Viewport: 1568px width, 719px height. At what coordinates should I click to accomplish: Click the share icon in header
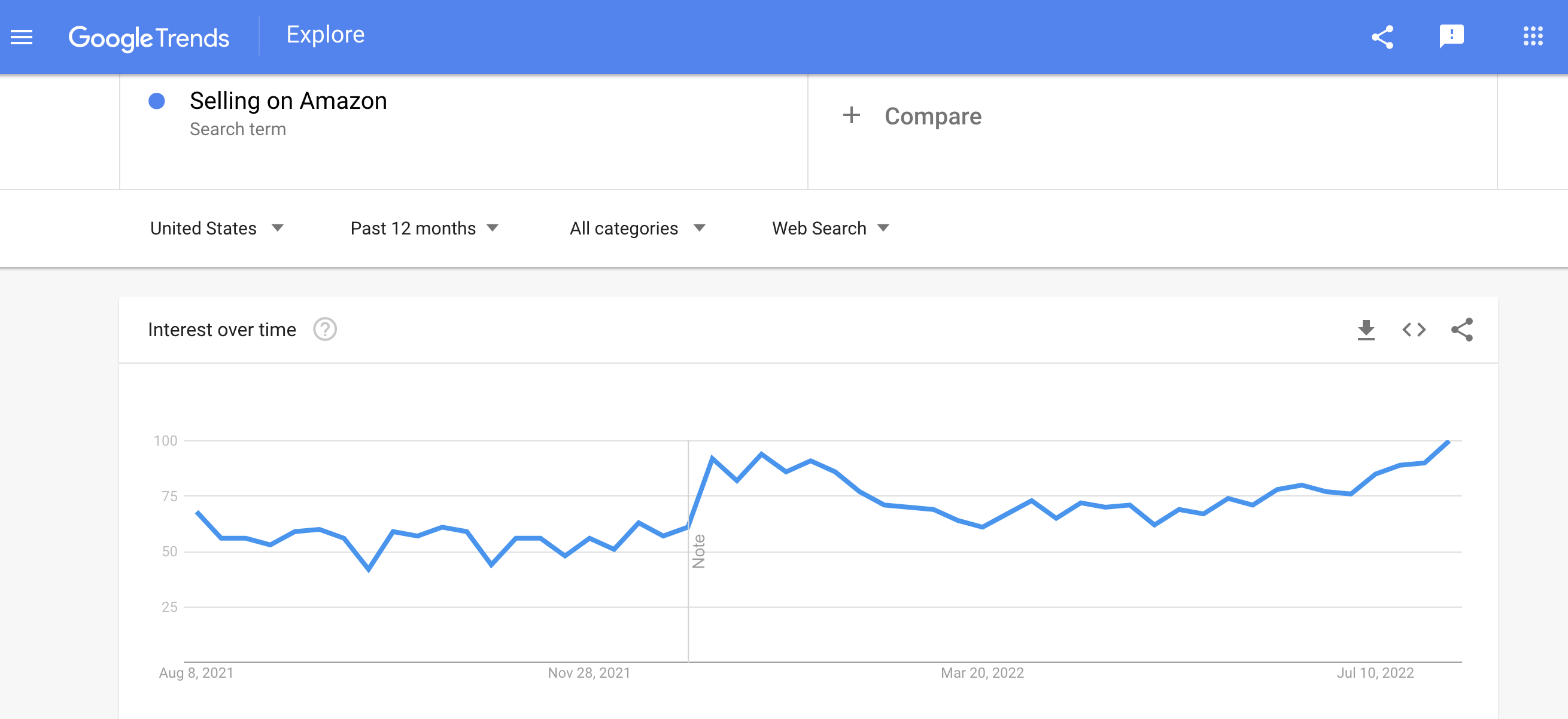pyautogui.click(x=1382, y=37)
